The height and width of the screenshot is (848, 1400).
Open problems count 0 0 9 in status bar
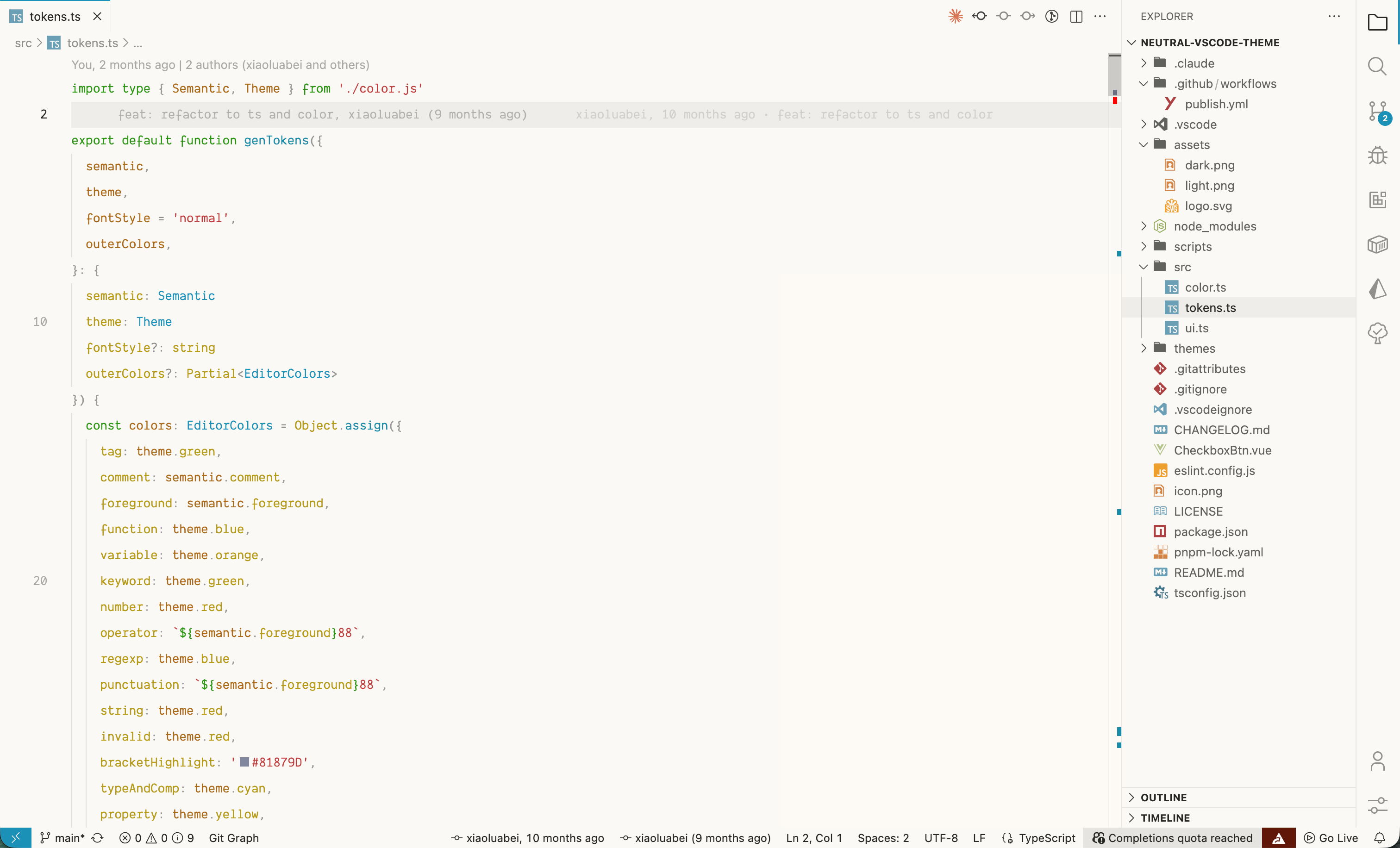tap(156, 838)
